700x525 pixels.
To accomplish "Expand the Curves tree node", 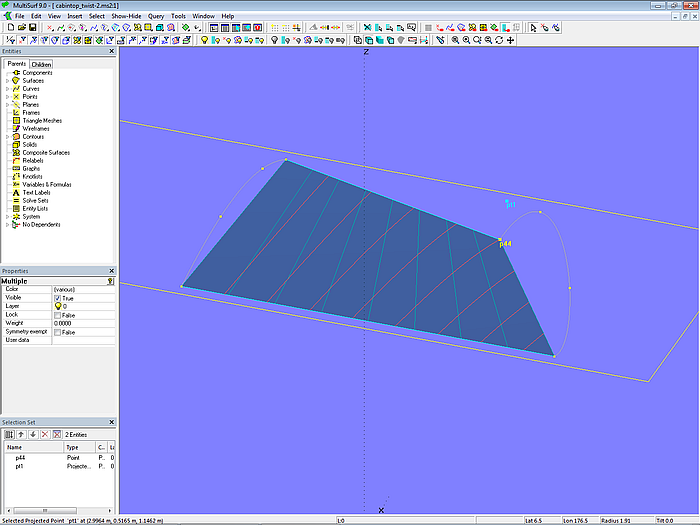I will (7, 89).
